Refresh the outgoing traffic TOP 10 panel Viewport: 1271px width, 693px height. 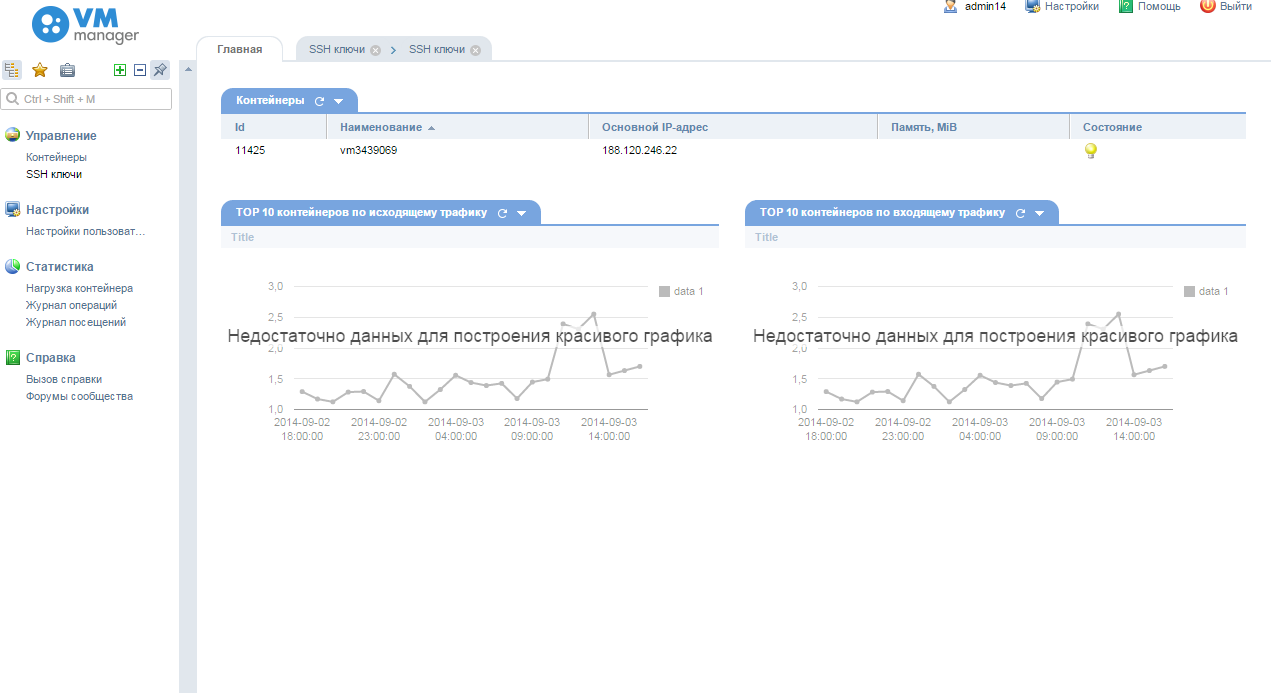click(503, 213)
